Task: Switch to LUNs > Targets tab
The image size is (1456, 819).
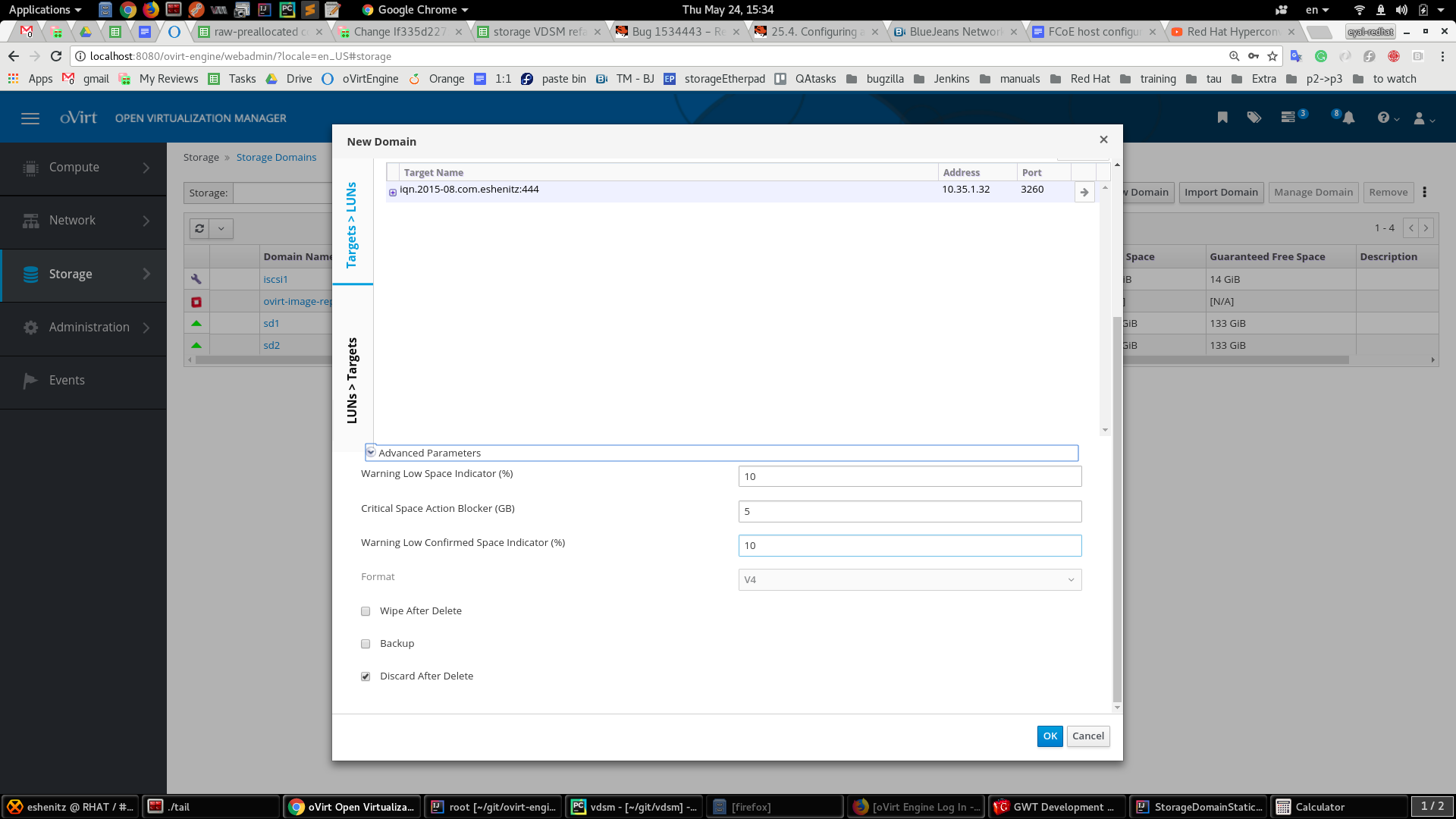Action: coord(352,379)
